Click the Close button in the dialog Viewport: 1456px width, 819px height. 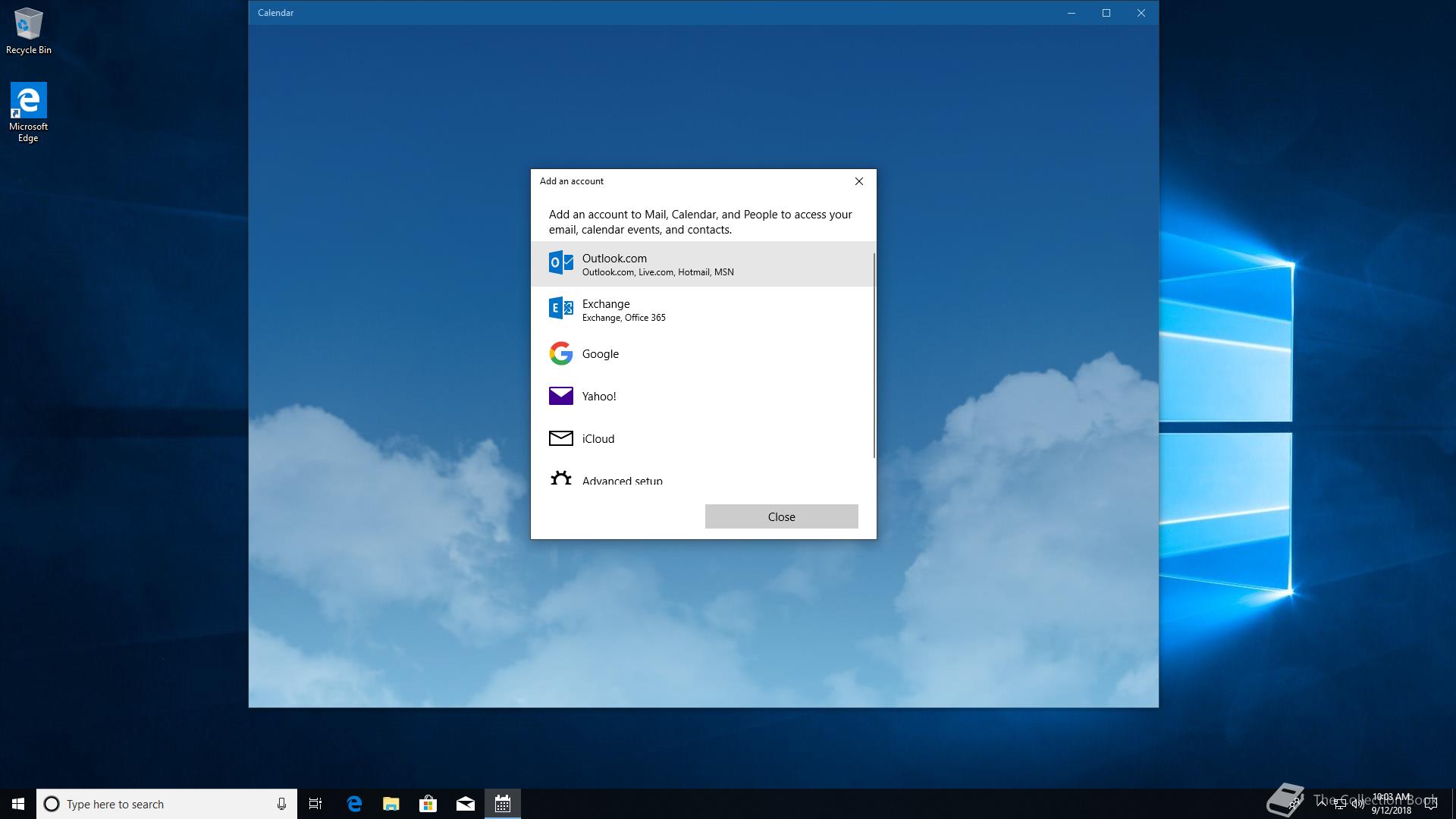tap(781, 516)
